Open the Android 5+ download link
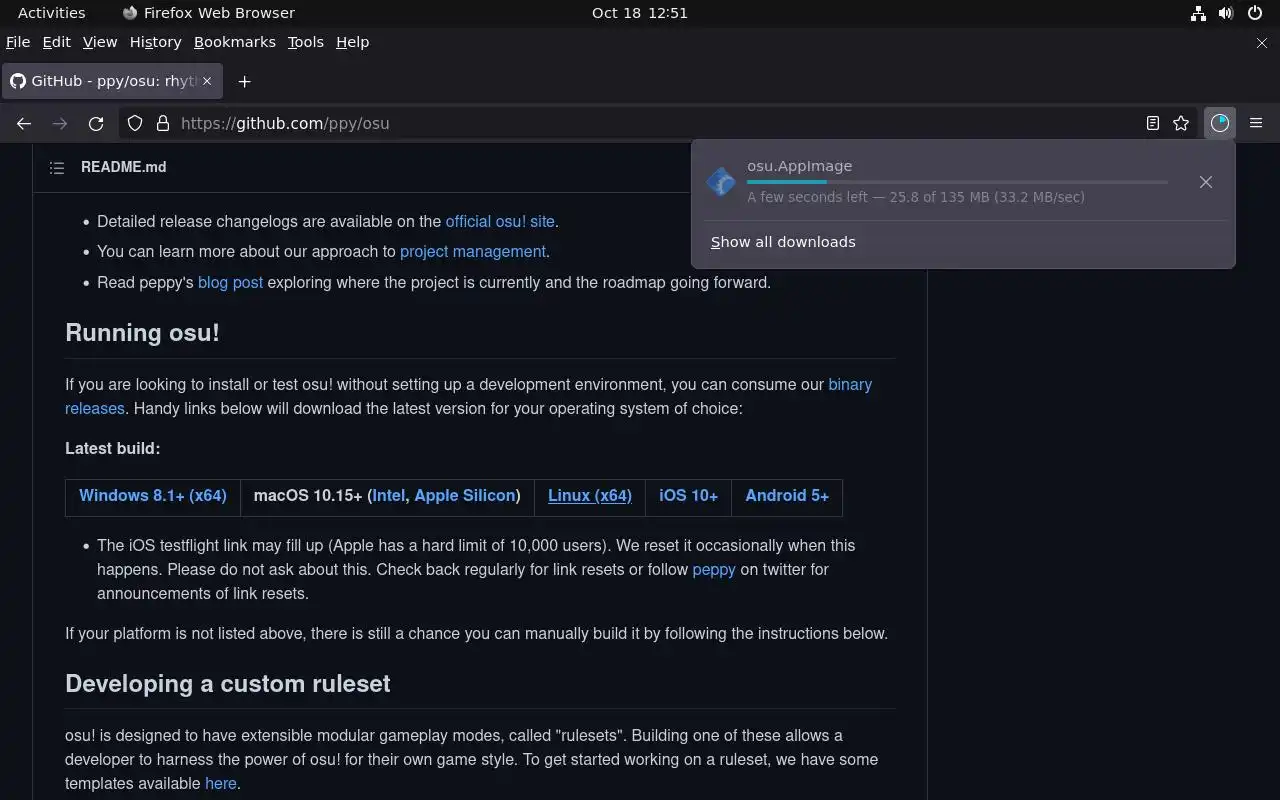 click(x=787, y=495)
